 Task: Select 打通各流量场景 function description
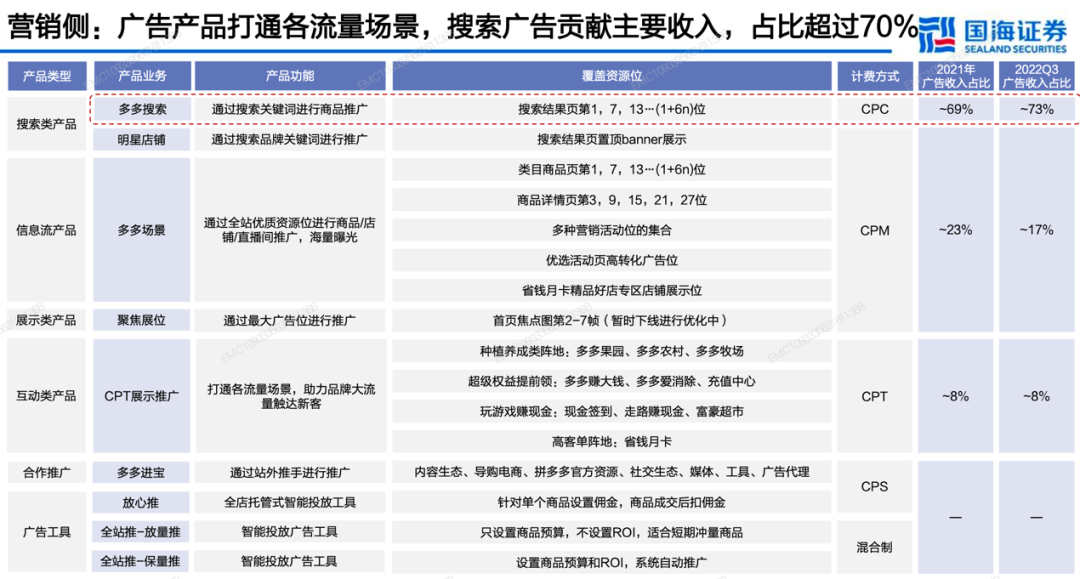point(291,396)
